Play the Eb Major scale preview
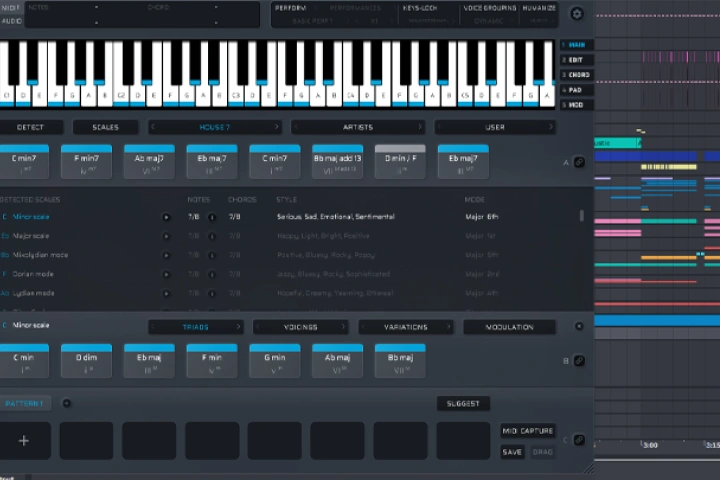The image size is (720, 480). [x=166, y=236]
